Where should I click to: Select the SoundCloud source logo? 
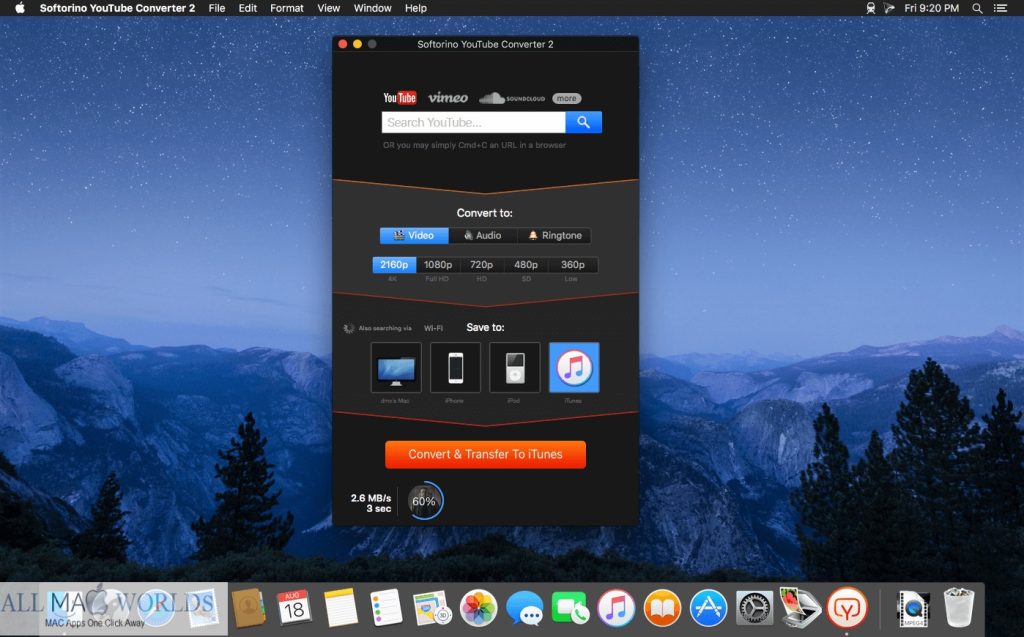tap(512, 98)
